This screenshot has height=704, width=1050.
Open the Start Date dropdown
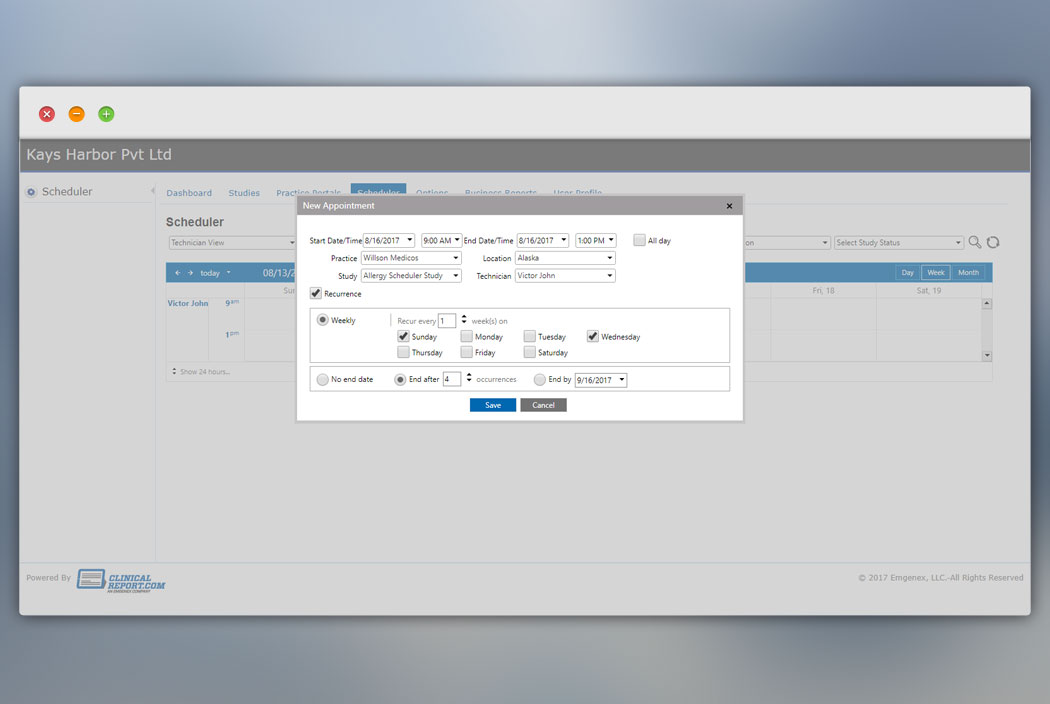point(410,240)
